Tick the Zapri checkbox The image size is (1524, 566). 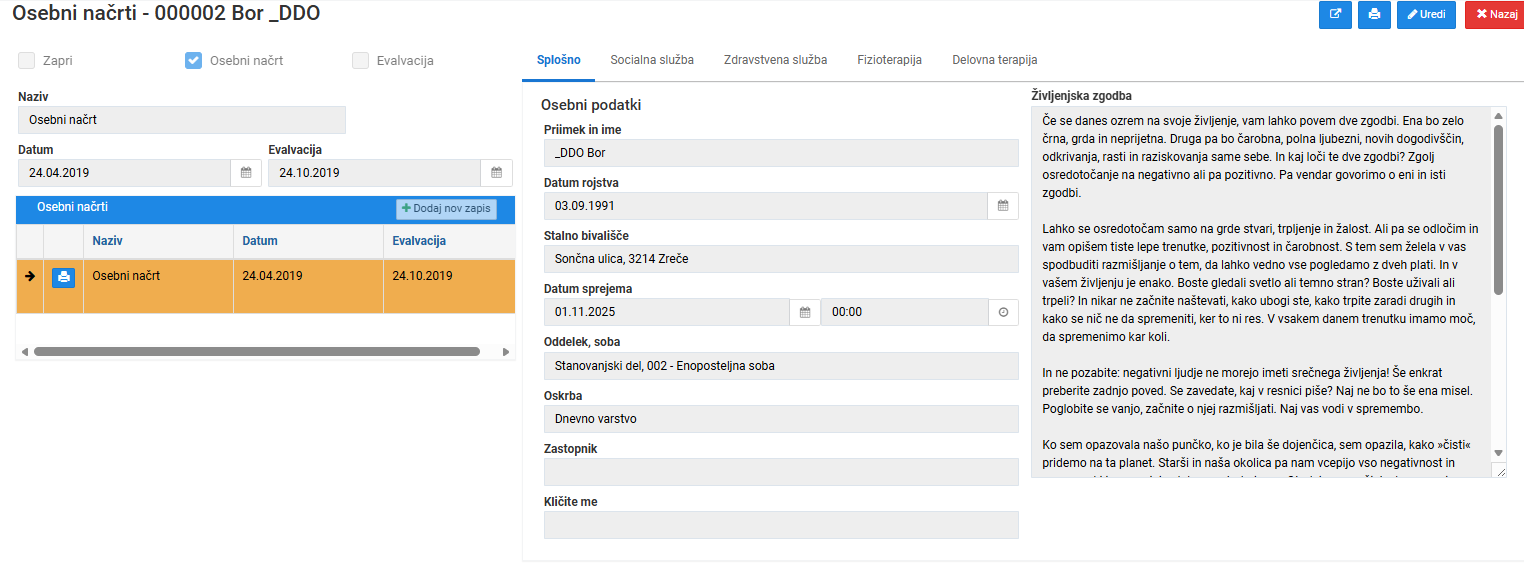(27, 60)
